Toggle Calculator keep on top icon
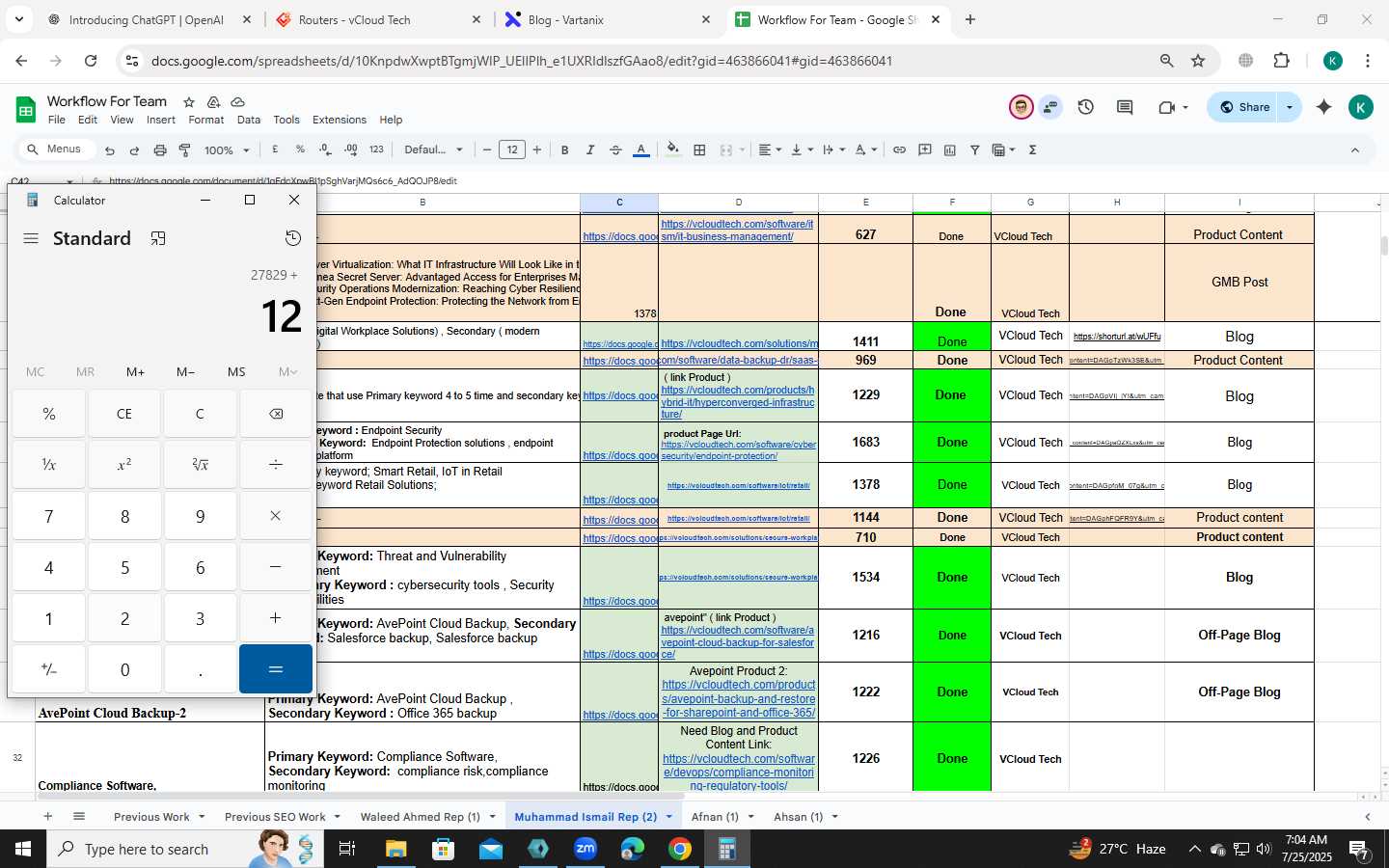1389x868 pixels. click(x=158, y=238)
